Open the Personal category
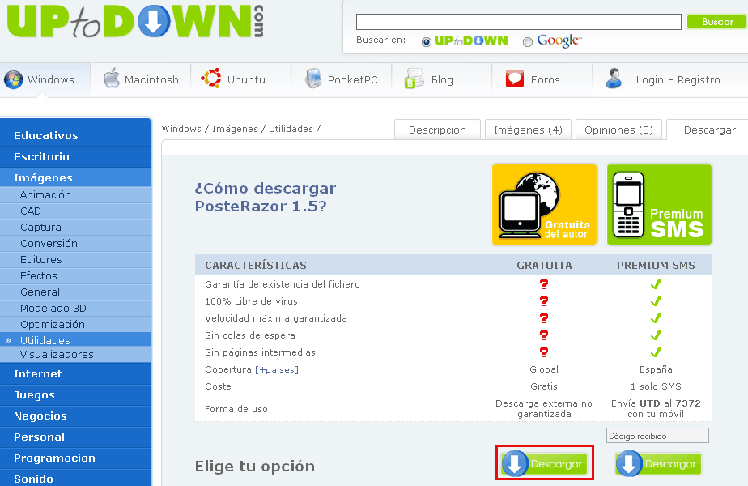Screen dimensions: 748x486 click(75, 437)
